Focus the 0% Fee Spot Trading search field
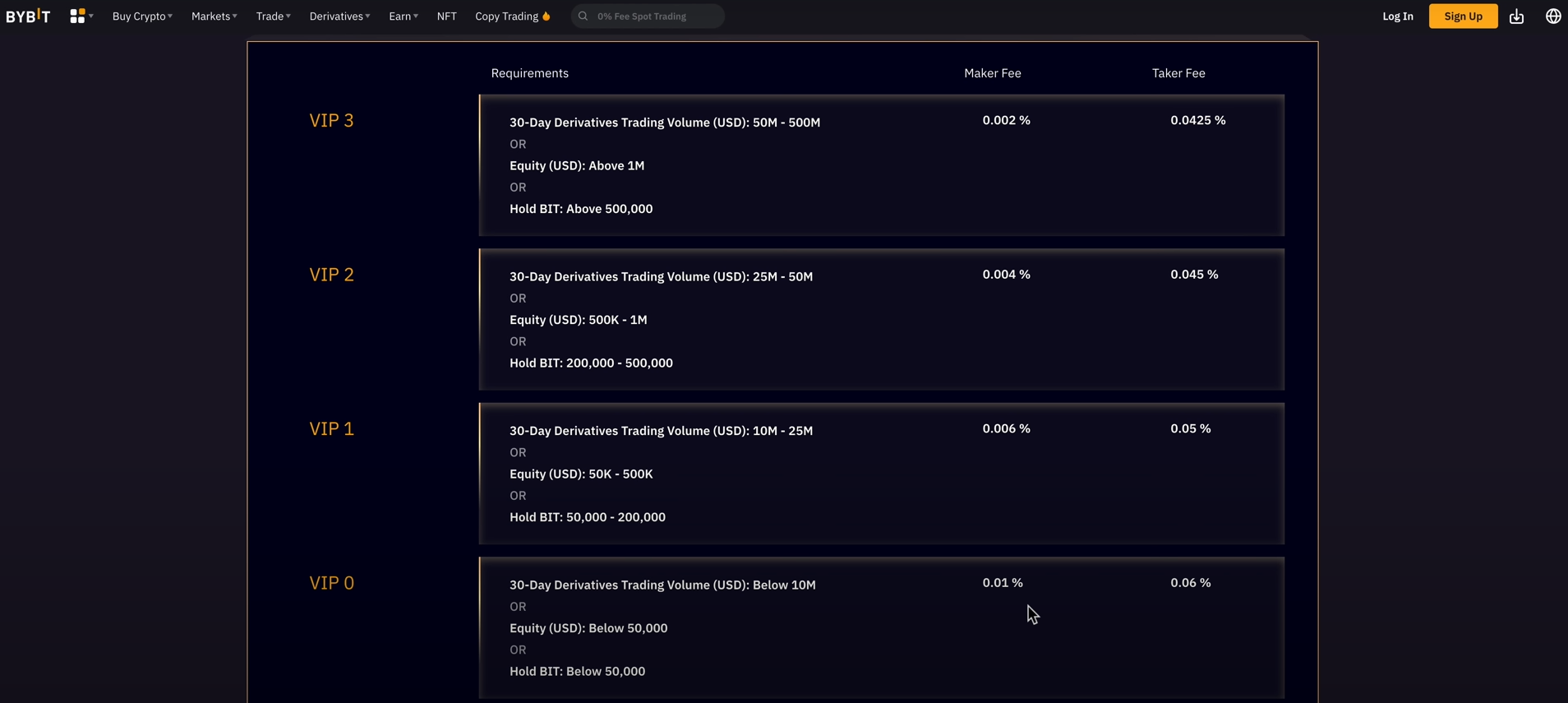This screenshot has width=1568, height=703. point(654,16)
